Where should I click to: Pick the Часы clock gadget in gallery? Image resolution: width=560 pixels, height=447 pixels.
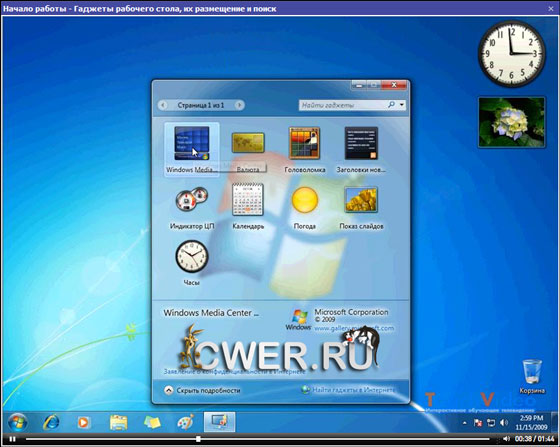[192, 256]
